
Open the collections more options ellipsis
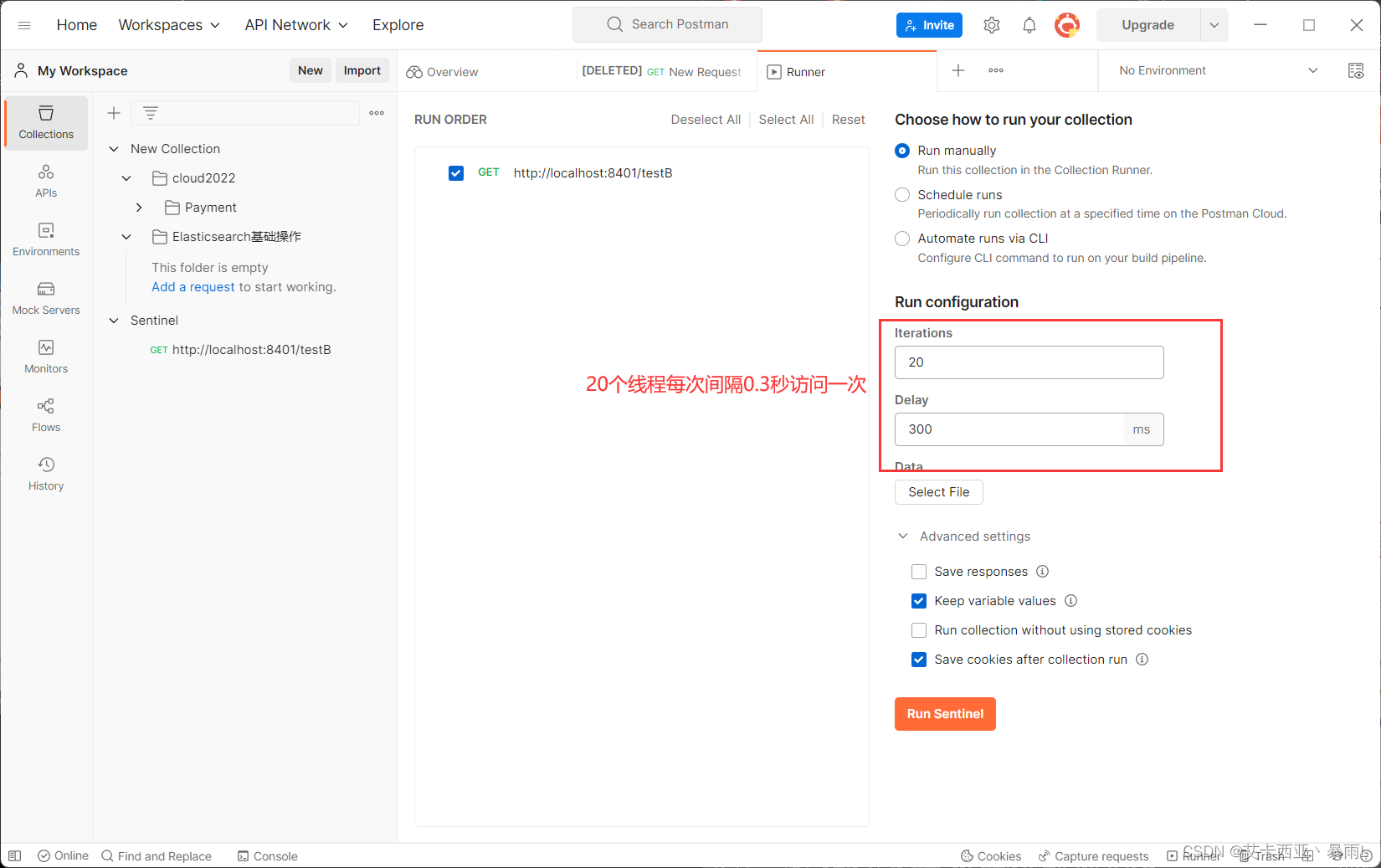[x=377, y=113]
